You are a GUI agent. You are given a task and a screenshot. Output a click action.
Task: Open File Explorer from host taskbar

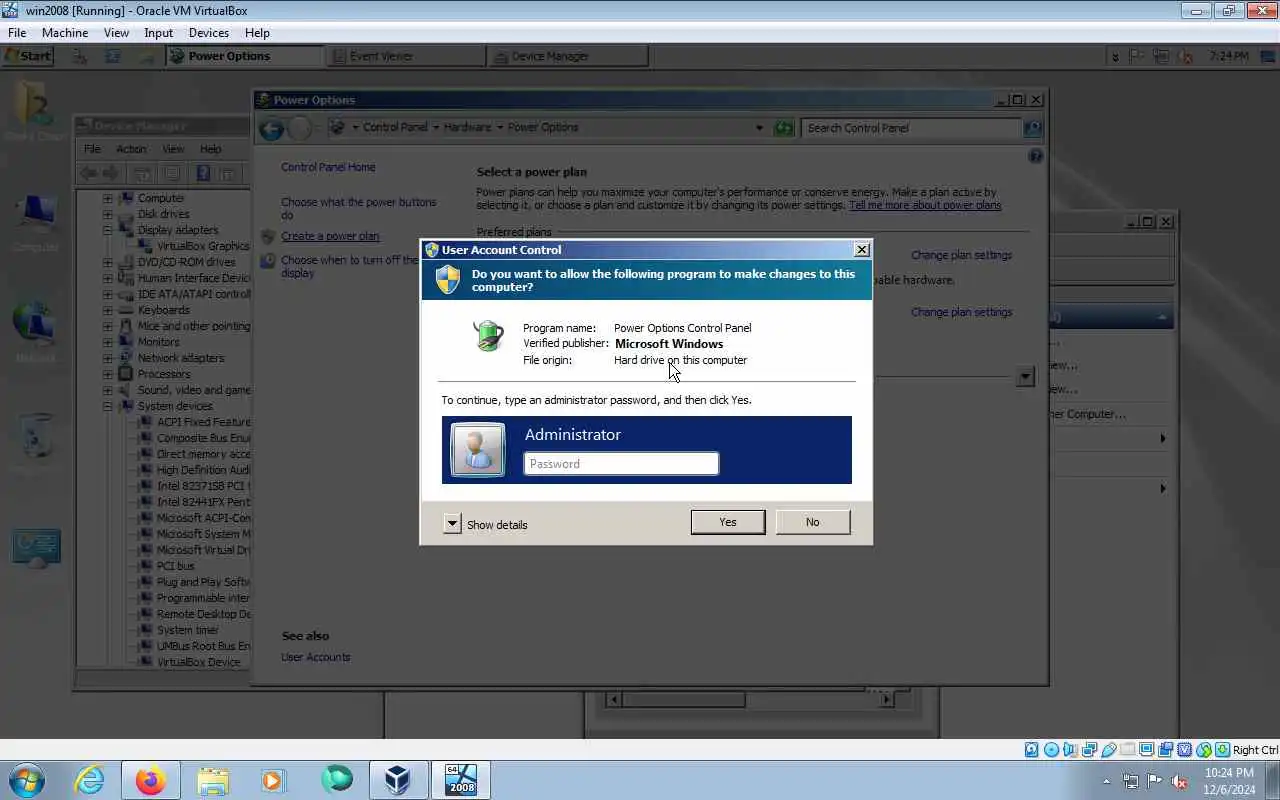pyautogui.click(x=213, y=780)
